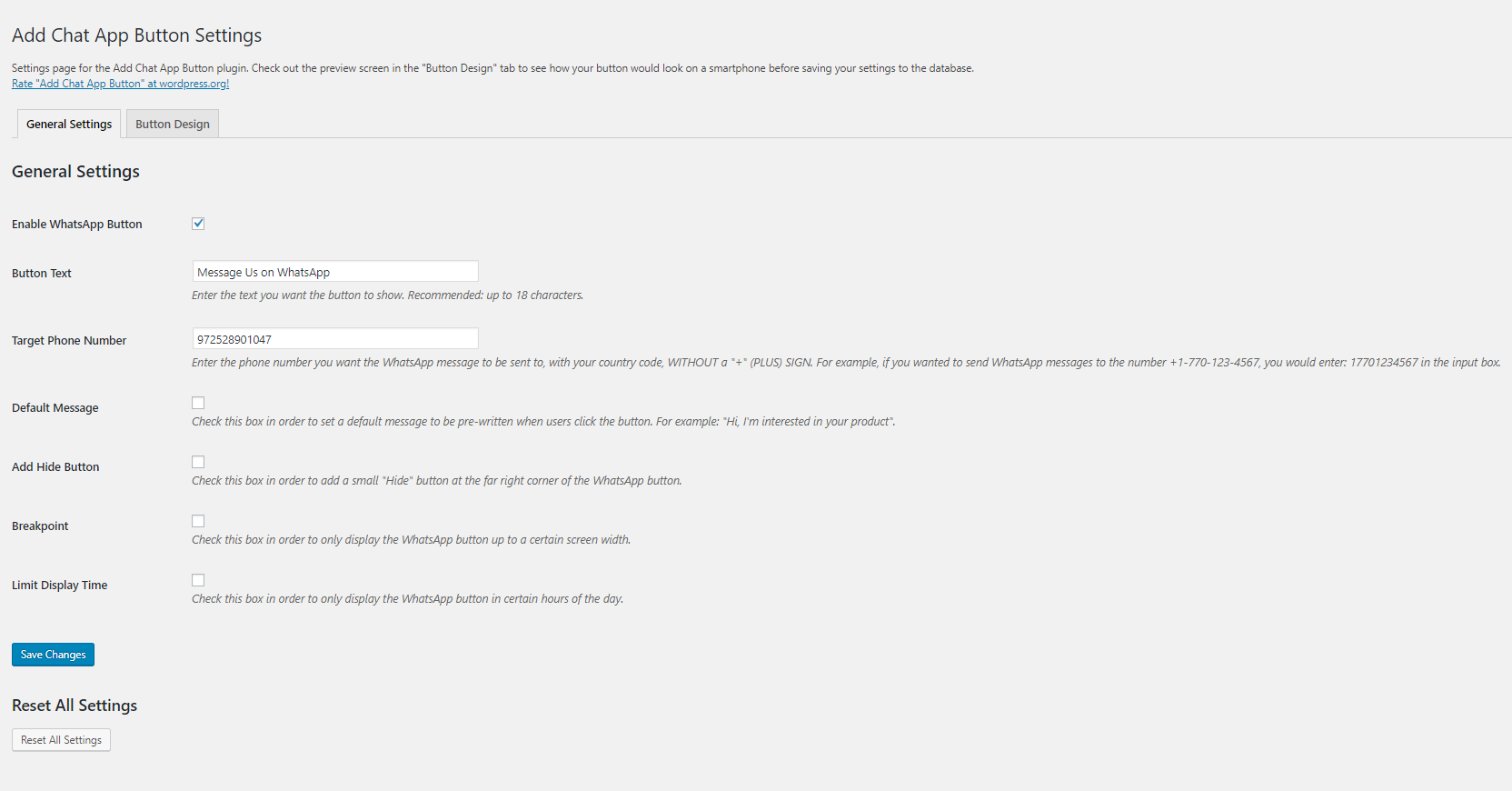Click the Add Chat App Button Settings heading
Image resolution: width=1512 pixels, height=791 pixels.
[136, 35]
